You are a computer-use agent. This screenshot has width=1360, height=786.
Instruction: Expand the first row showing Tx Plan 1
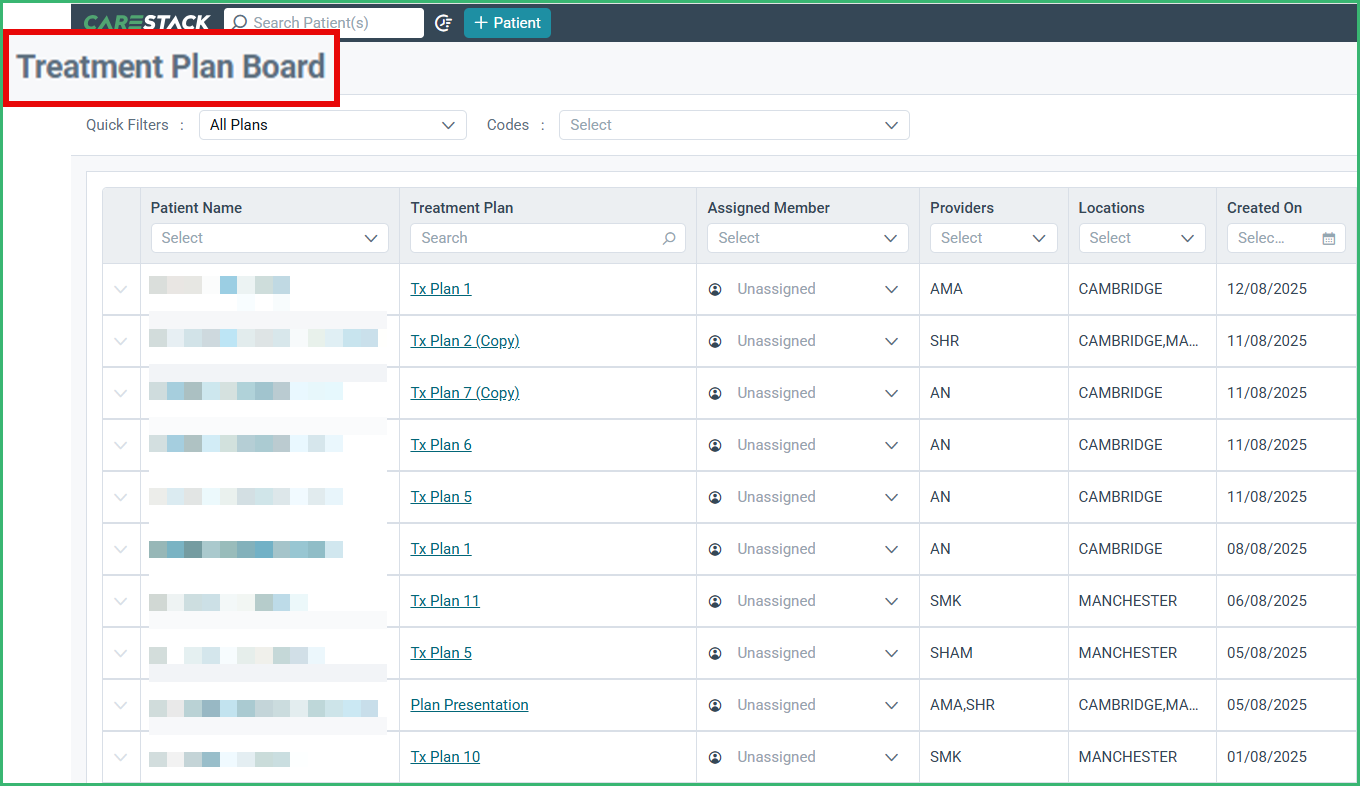[120, 288]
